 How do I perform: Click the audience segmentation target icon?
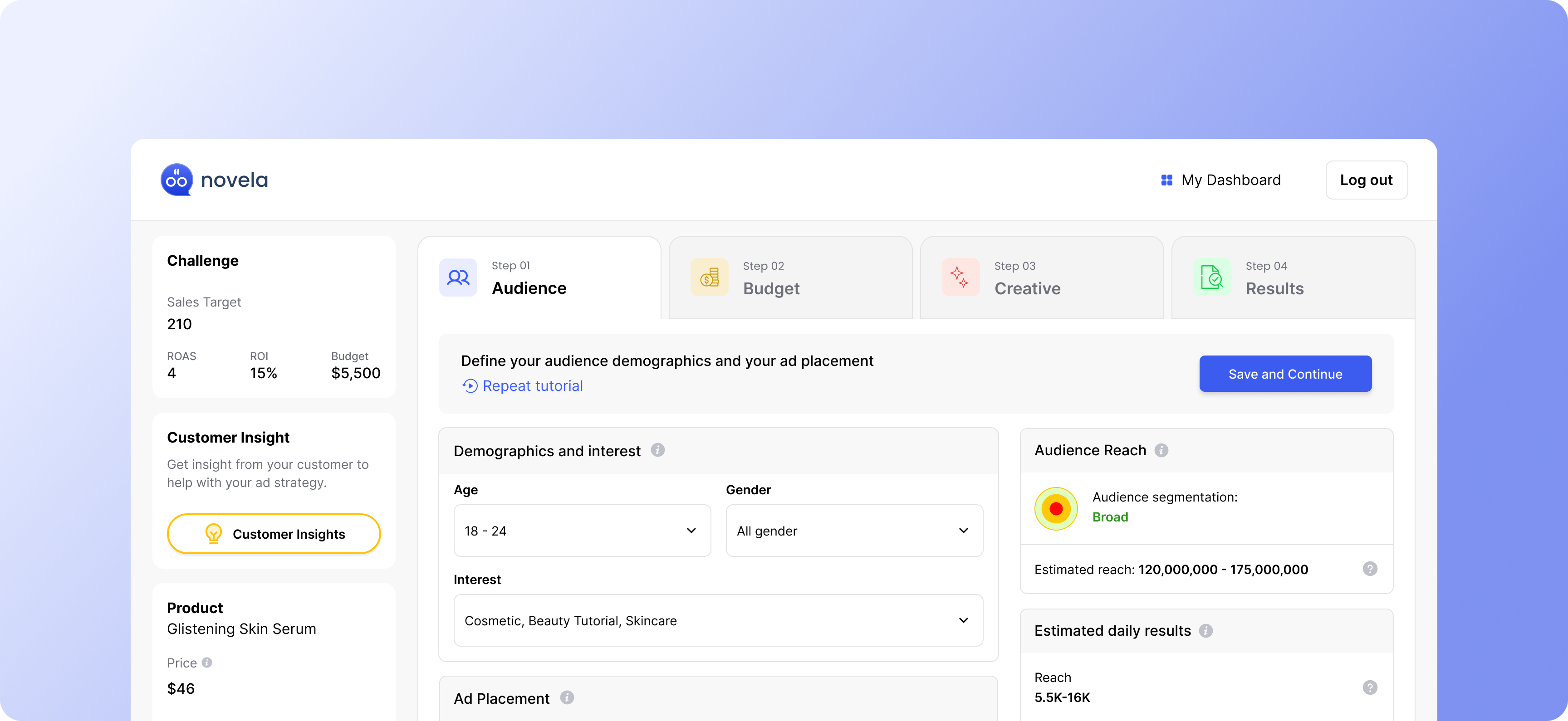(x=1056, y=509)
